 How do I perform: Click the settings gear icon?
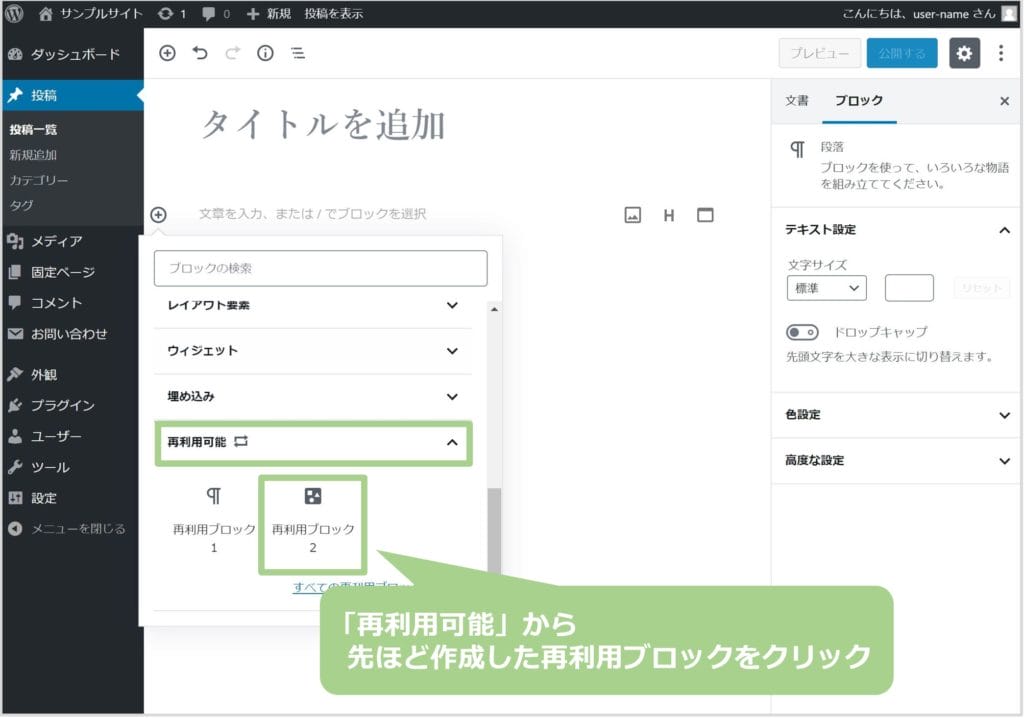(964, 54)
